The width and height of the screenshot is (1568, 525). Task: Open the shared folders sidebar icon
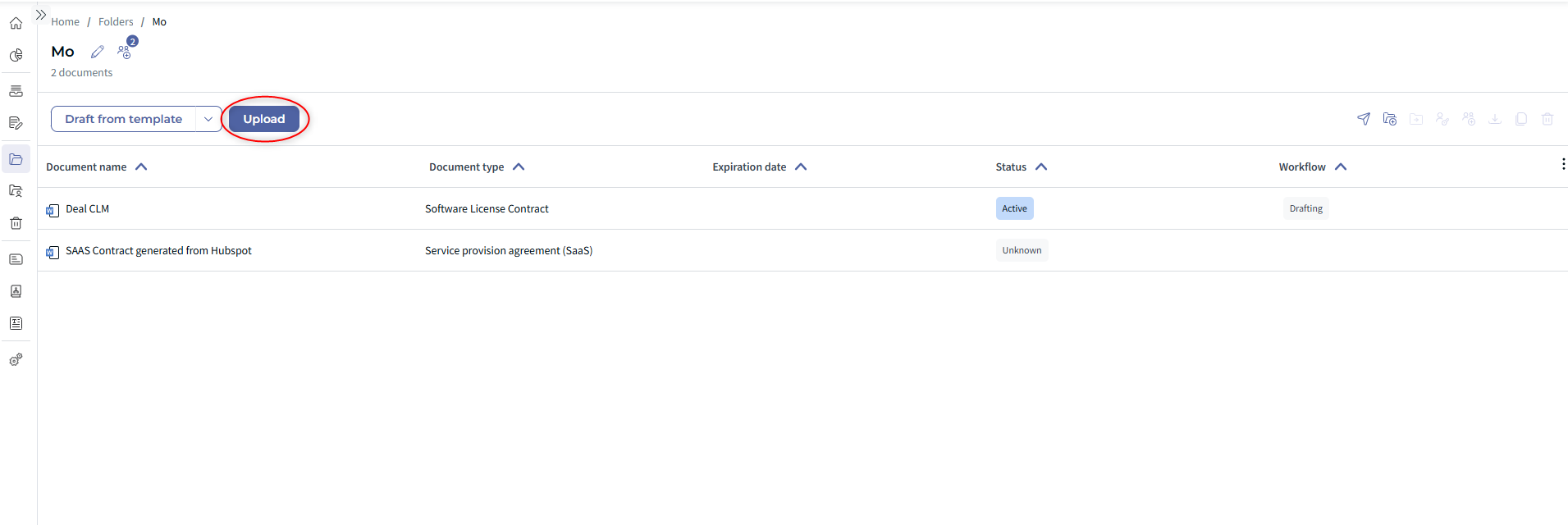tap(16, 191)
